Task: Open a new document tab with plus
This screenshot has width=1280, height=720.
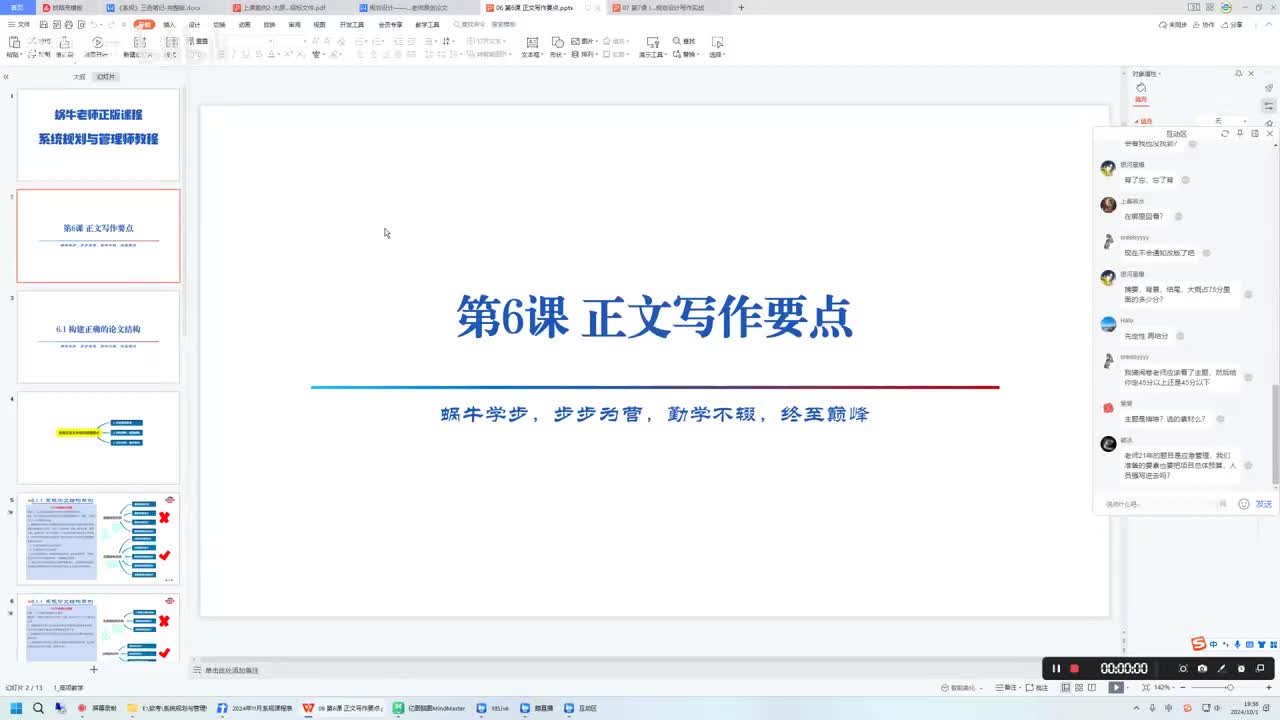Action: (x=741, y=7)
